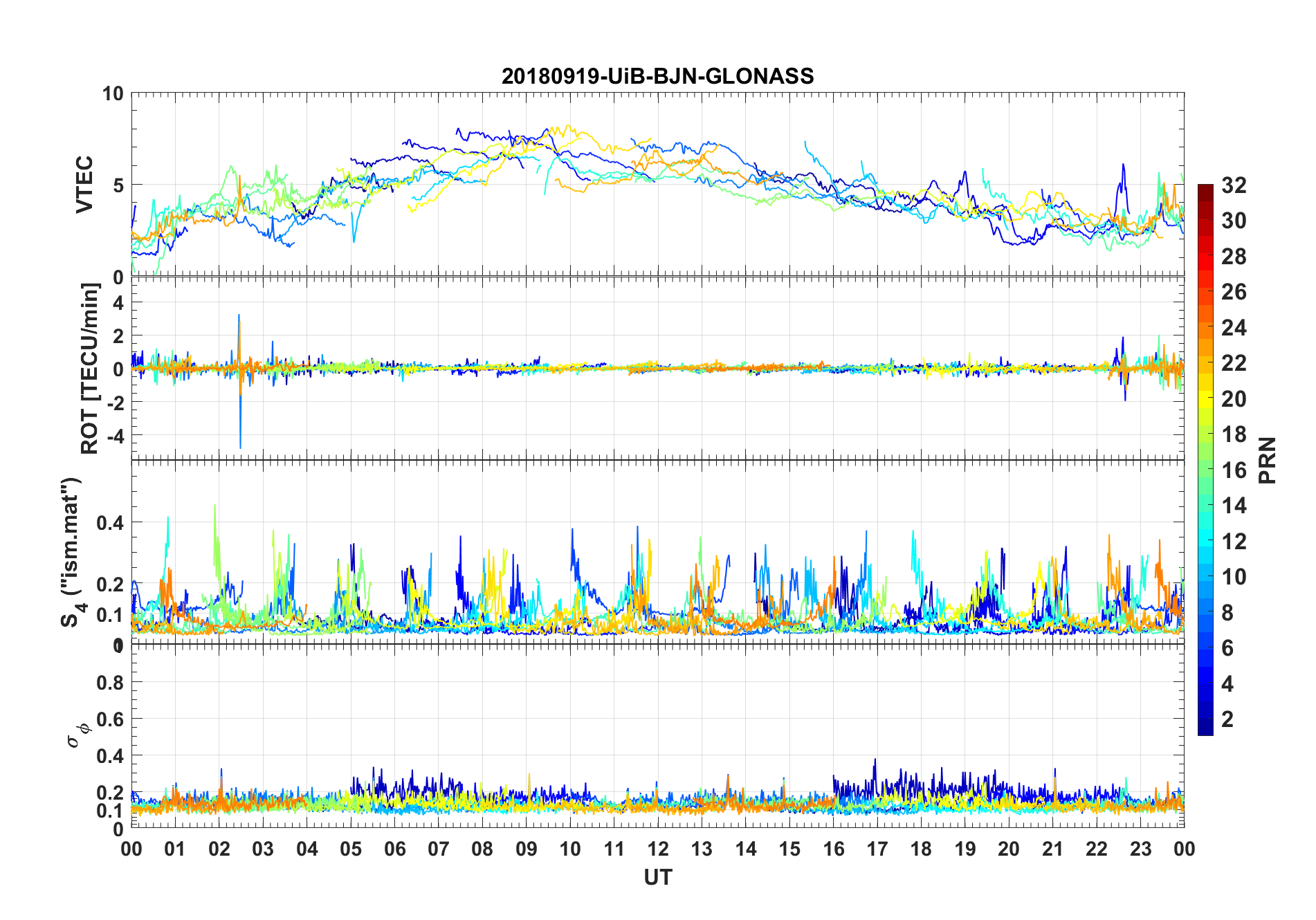This screenshot has height=920, width=1316.
Task: Select the VTEC plot panel
Action: click(658, 185)
